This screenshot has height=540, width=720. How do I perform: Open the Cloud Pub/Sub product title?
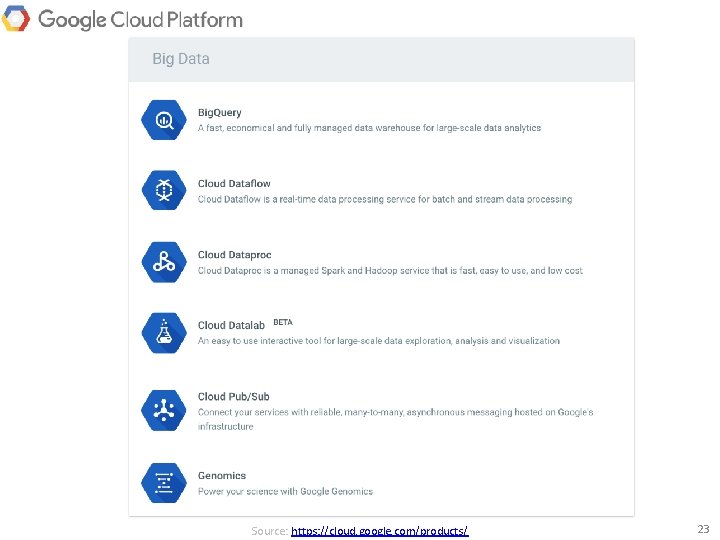coord(234,396)
